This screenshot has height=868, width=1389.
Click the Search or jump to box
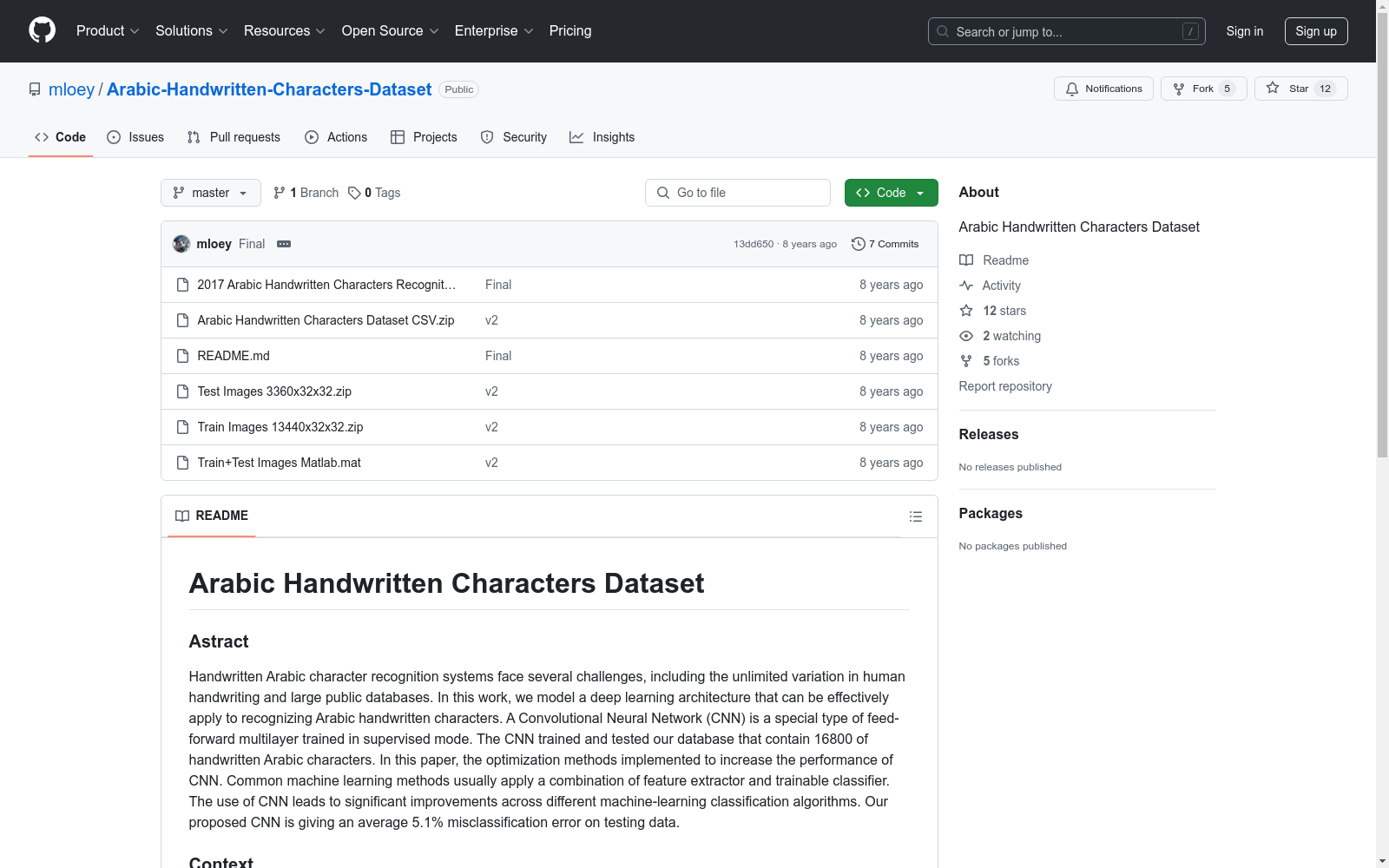(1066, 31)
